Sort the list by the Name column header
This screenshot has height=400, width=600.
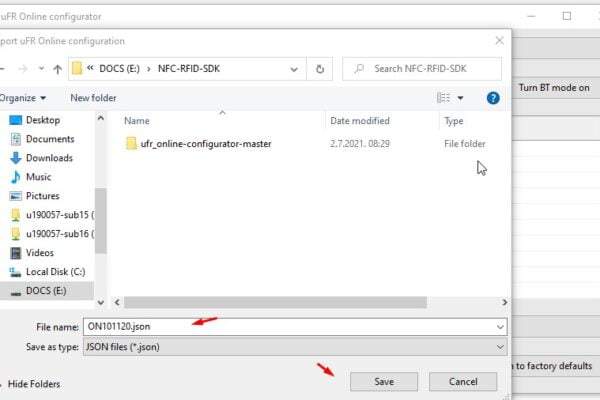coord(137,121)
